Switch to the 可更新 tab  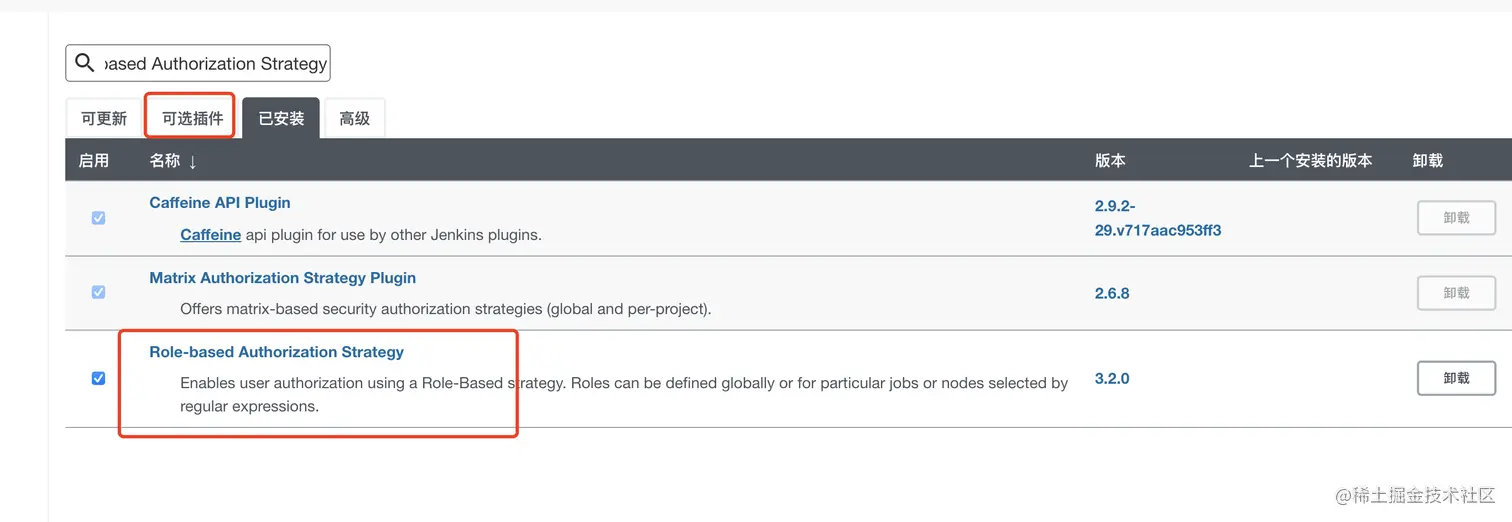(x=104, y=118)
